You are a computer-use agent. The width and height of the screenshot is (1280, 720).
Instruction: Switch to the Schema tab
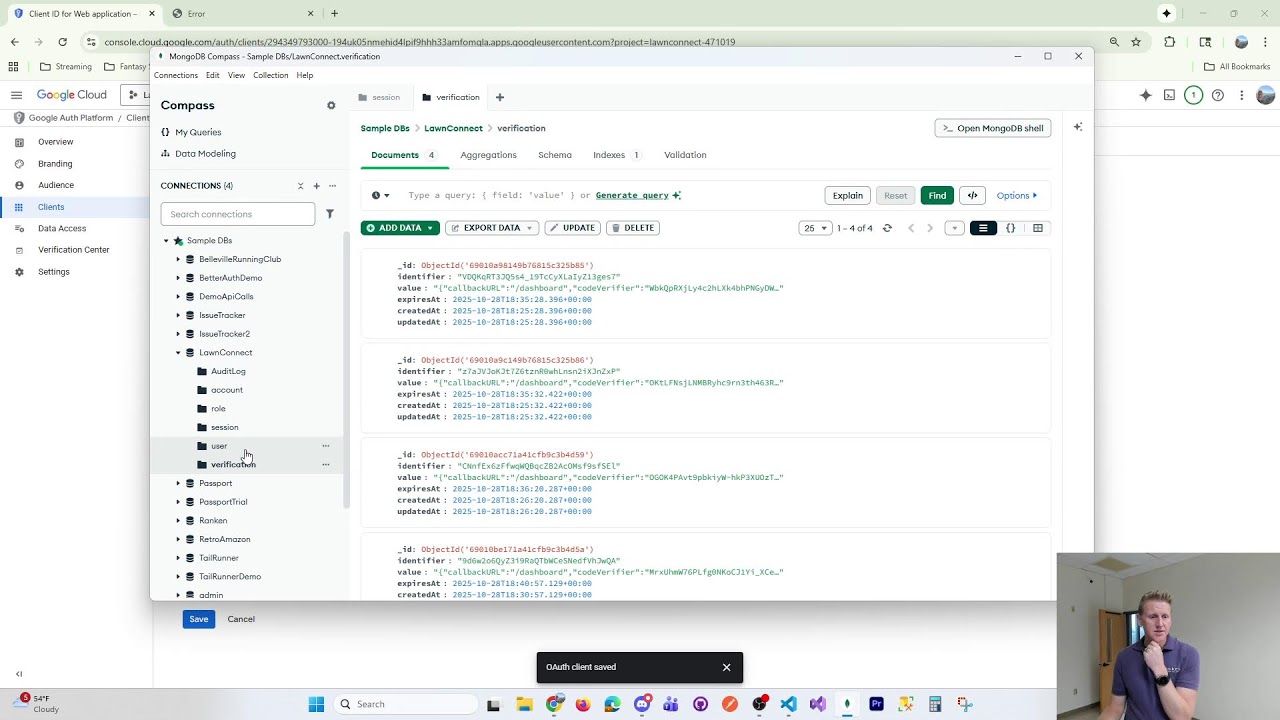tap(555, 155)
